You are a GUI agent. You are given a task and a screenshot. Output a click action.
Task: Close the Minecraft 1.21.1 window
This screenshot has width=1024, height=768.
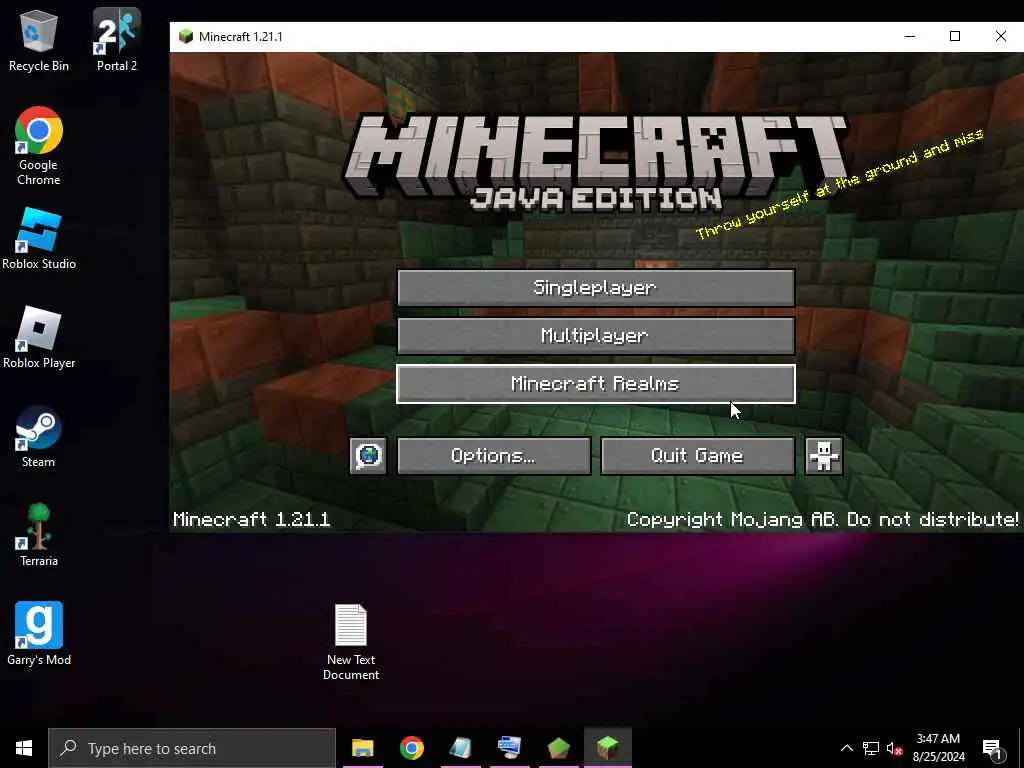(x=1000, y=37)
